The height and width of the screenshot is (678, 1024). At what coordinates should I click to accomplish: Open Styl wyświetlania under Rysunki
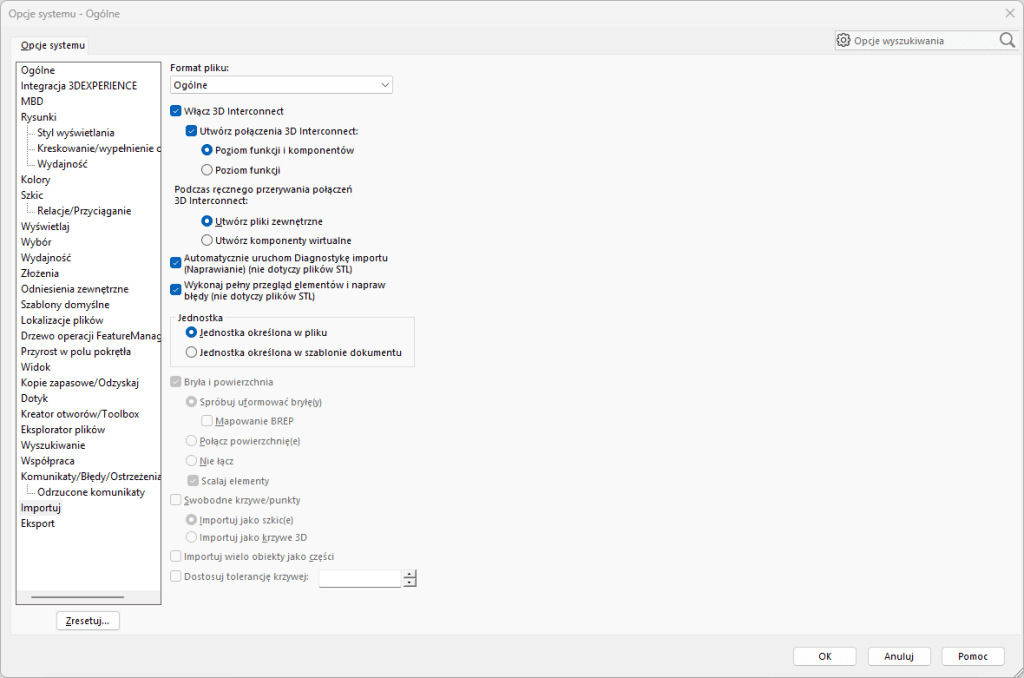tap(76, 132)
